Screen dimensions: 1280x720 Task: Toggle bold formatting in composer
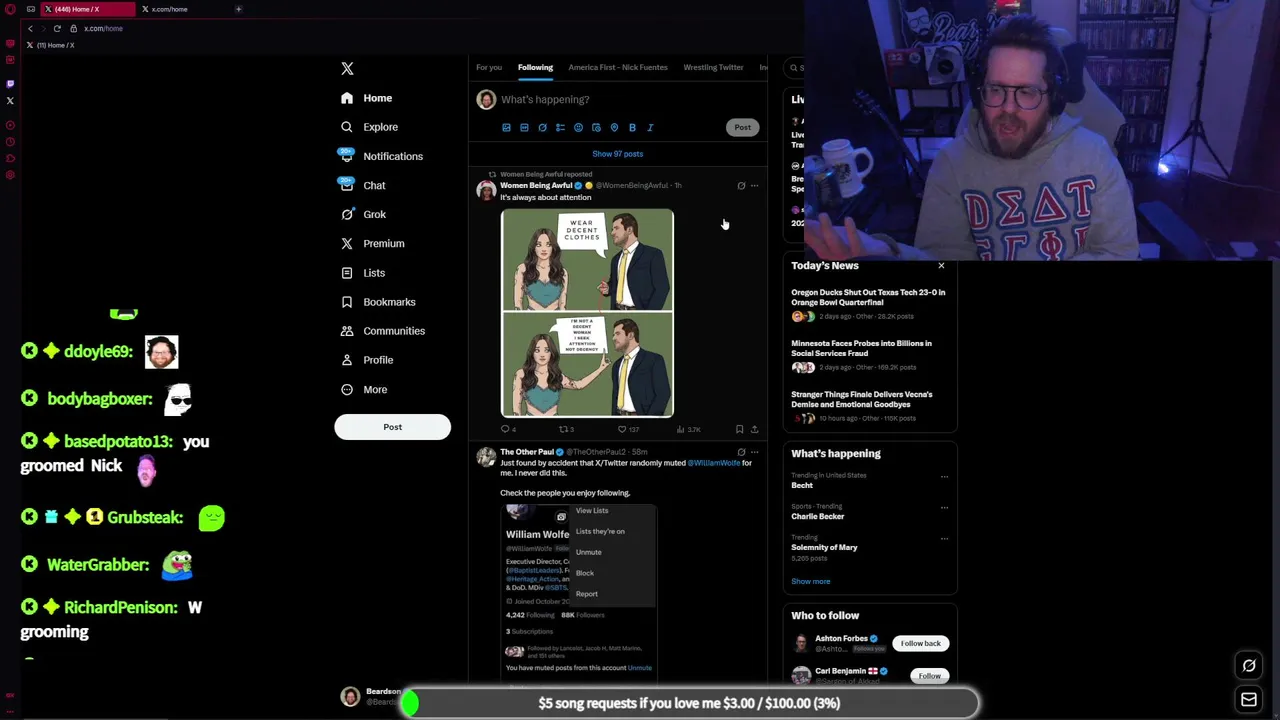(632, 128)
